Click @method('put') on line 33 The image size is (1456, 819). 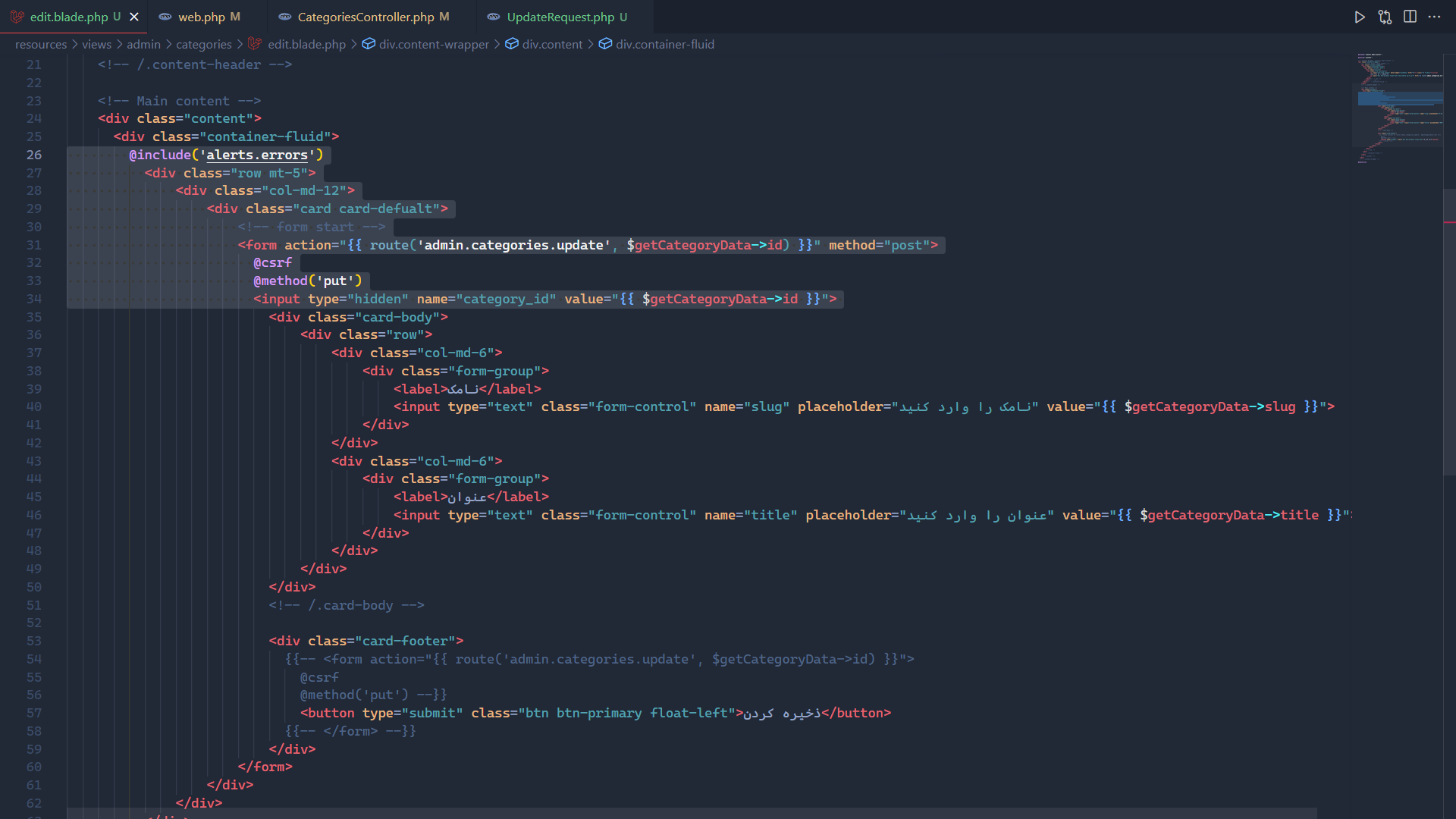[308, 281]
